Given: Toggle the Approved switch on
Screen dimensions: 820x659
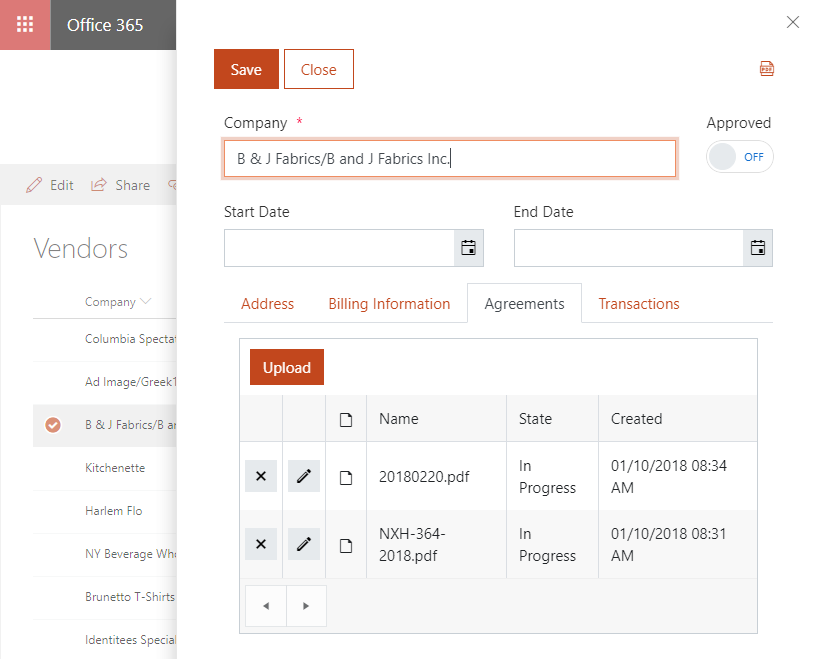Looking at the screenshot, I should [740, 157].
